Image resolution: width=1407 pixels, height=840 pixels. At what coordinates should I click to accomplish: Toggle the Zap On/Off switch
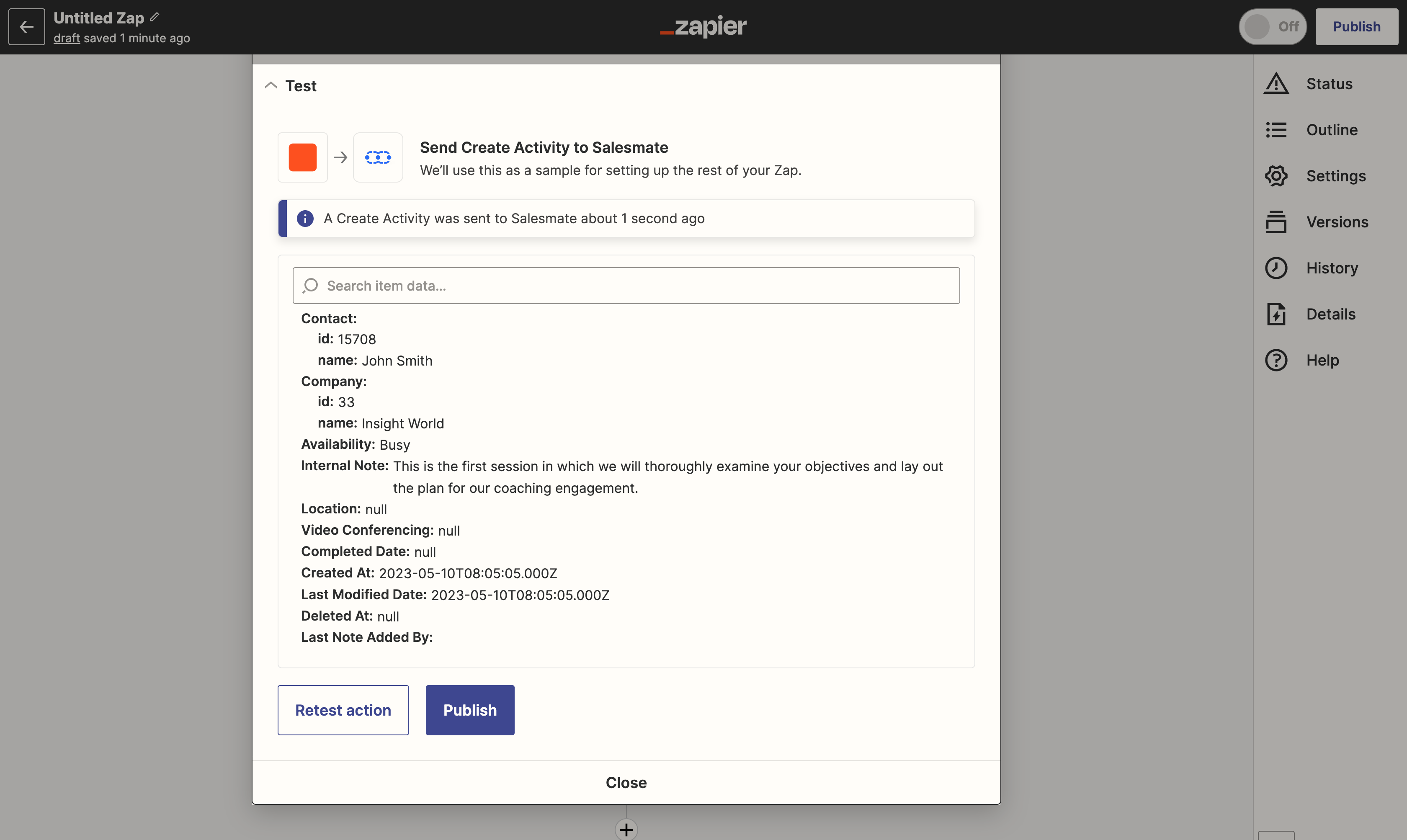[x=1272, y=27]
